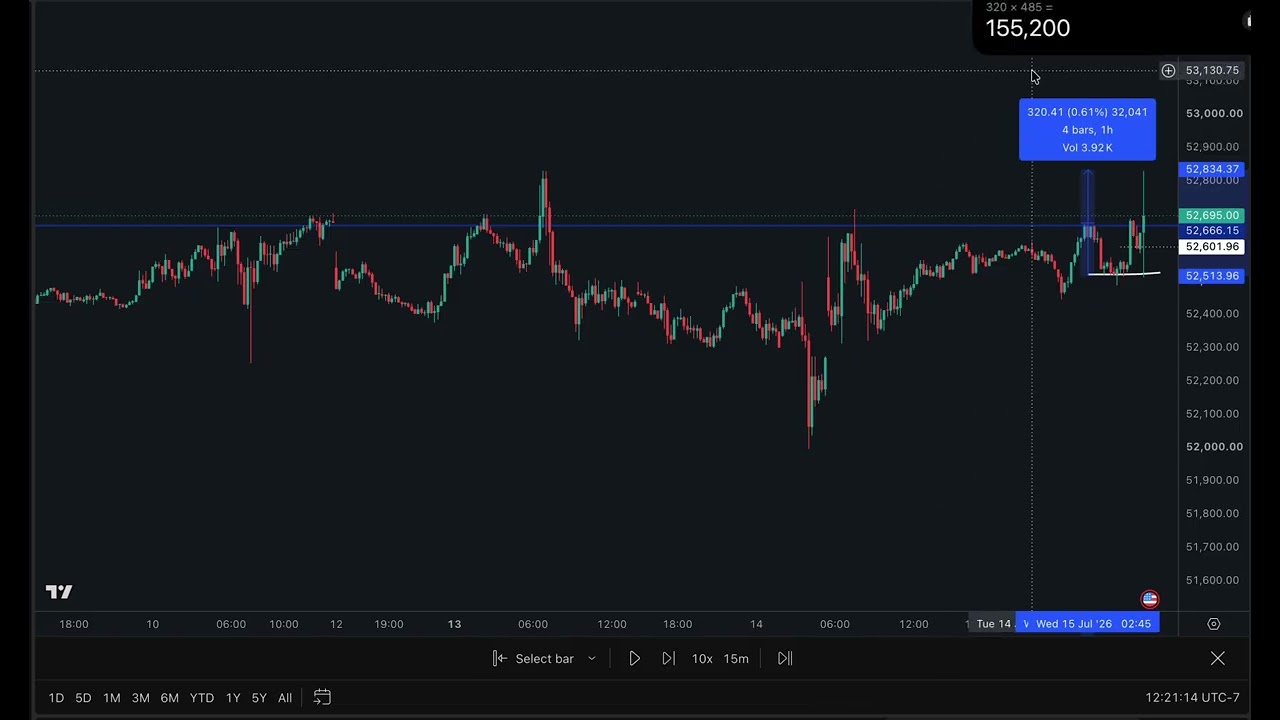Select the 5D time range

click(x=83, y=698)
